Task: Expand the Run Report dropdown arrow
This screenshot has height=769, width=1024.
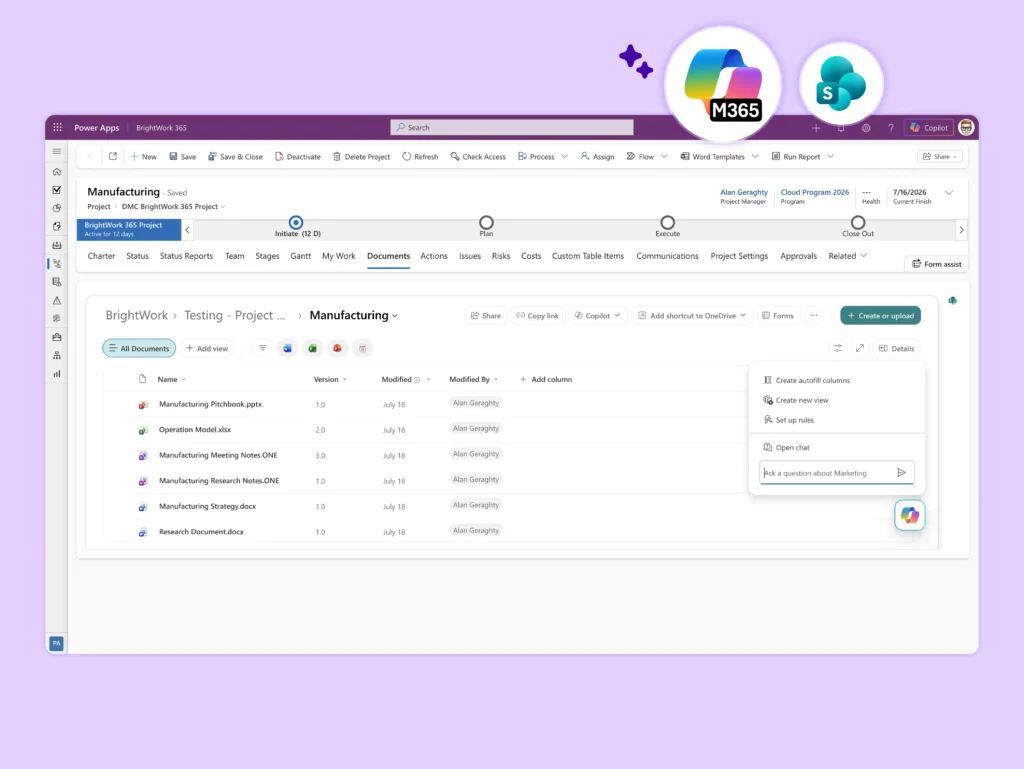Action: coord(831,157)
